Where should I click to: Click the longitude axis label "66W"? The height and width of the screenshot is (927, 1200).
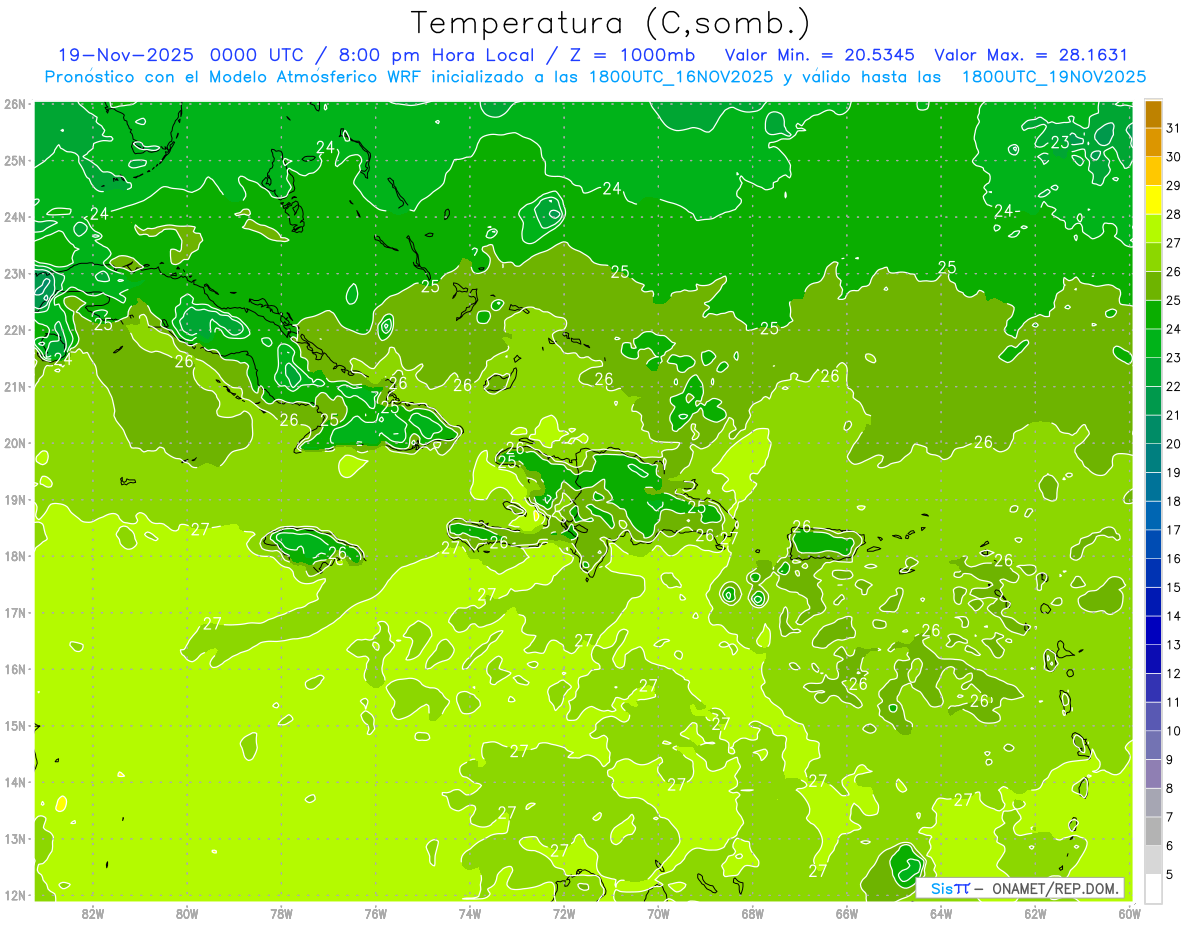(847, 913)
